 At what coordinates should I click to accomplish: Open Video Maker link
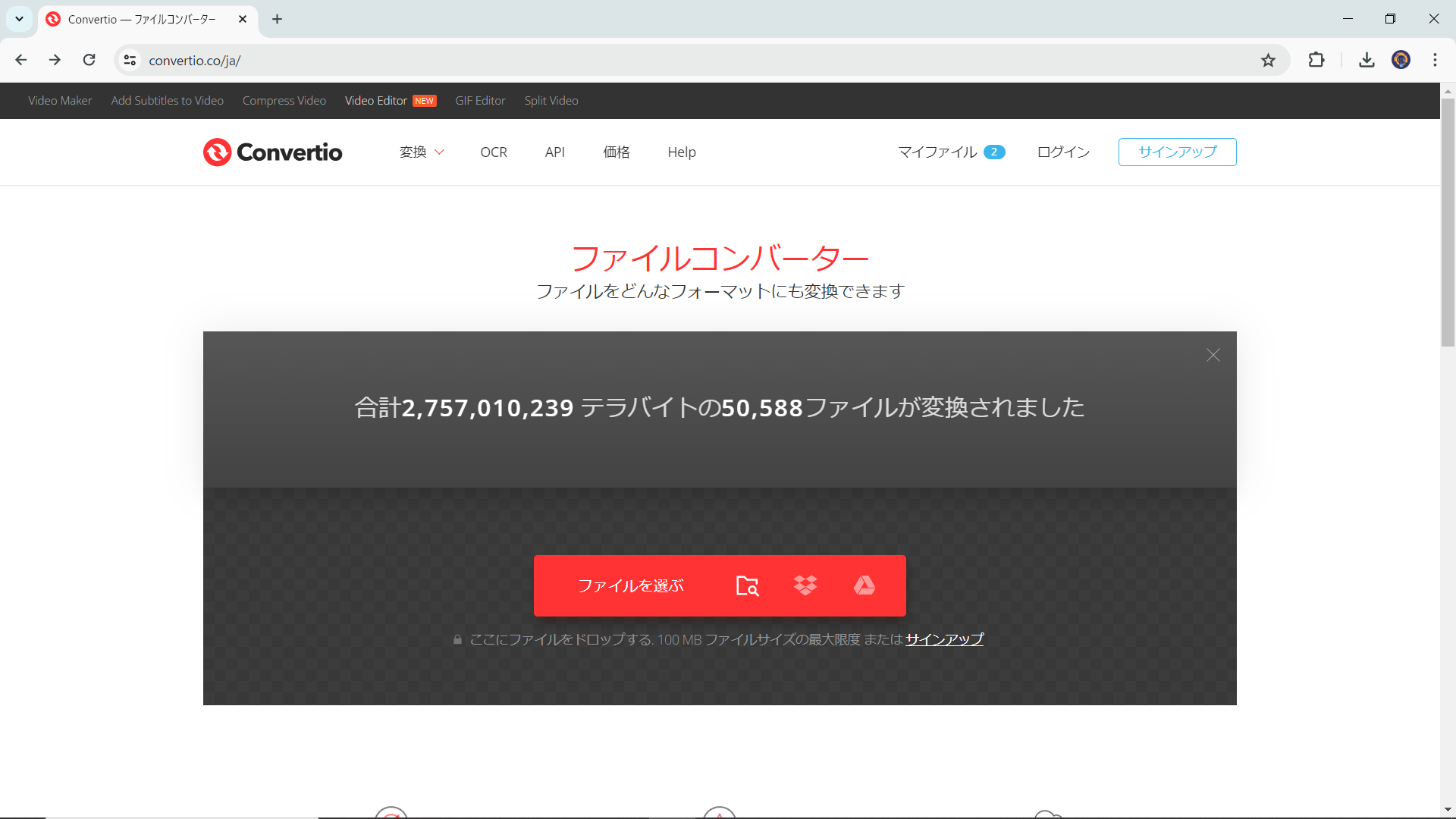[x=60, y=101]
